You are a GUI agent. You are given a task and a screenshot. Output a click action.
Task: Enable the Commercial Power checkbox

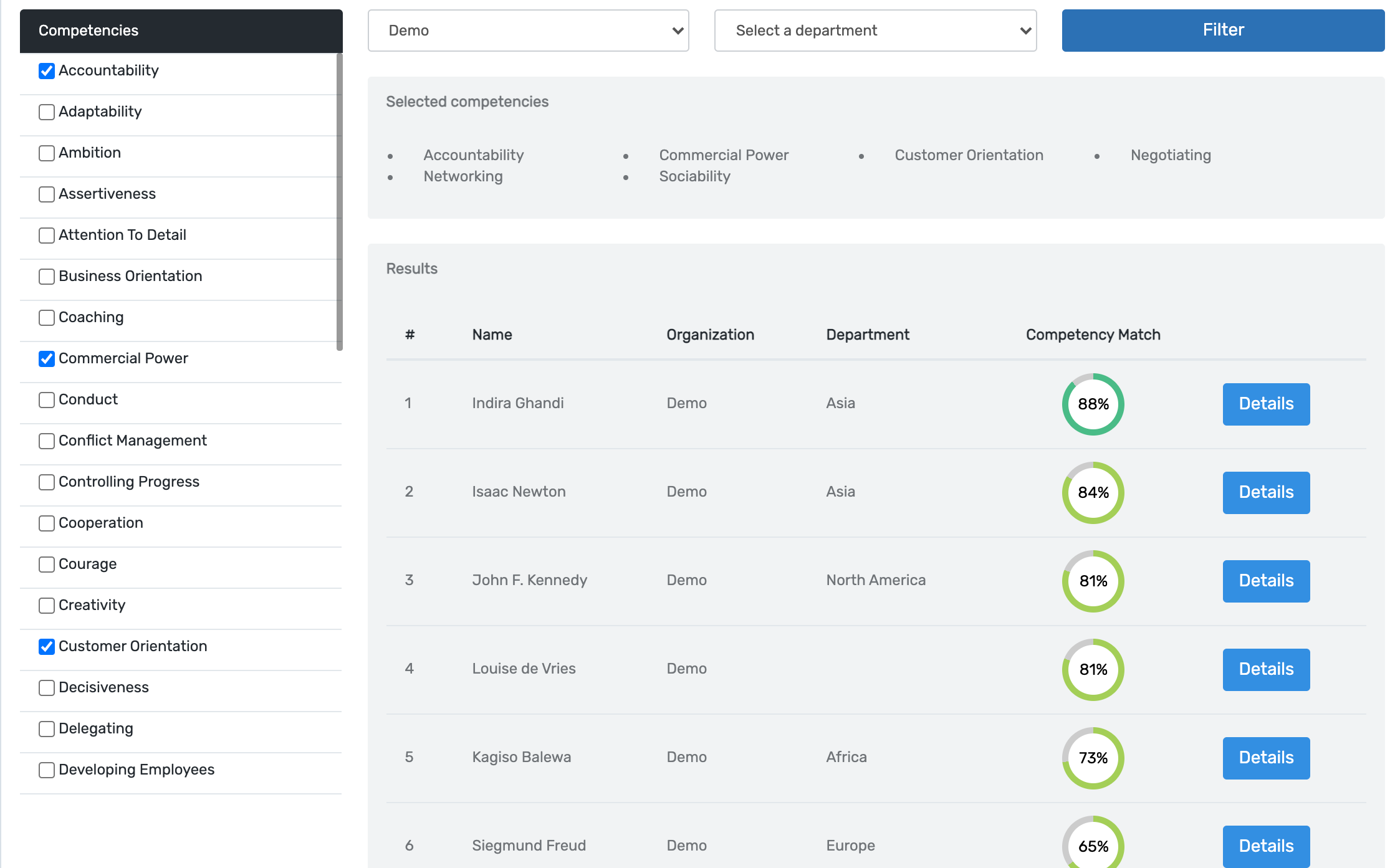(46, 358)
